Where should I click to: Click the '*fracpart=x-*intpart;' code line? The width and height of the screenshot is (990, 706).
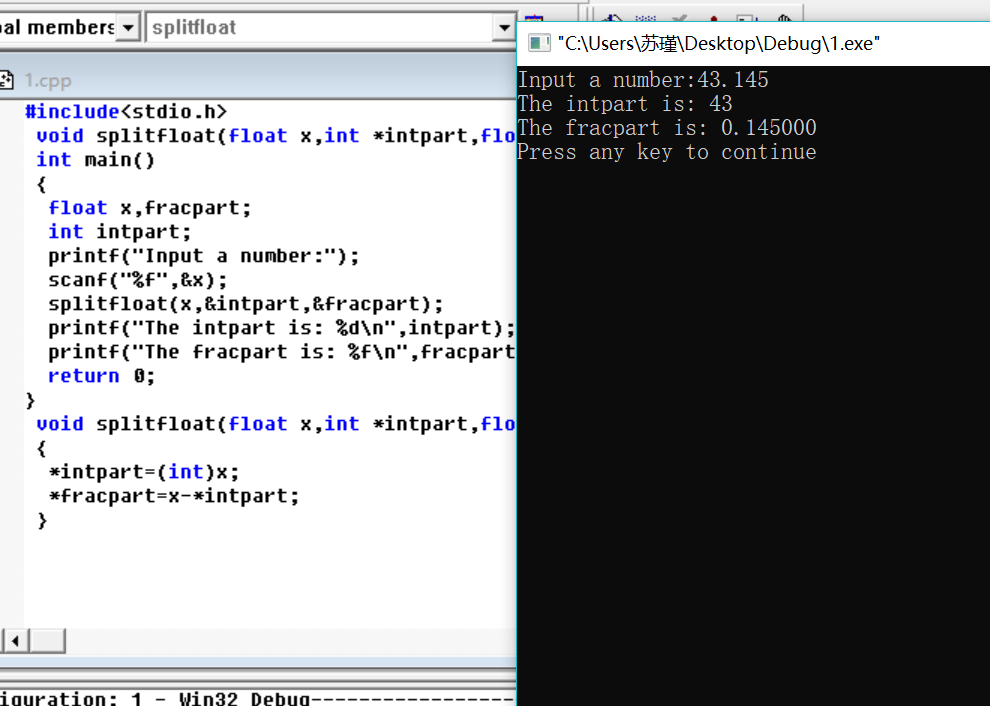[x=174, y=496]
